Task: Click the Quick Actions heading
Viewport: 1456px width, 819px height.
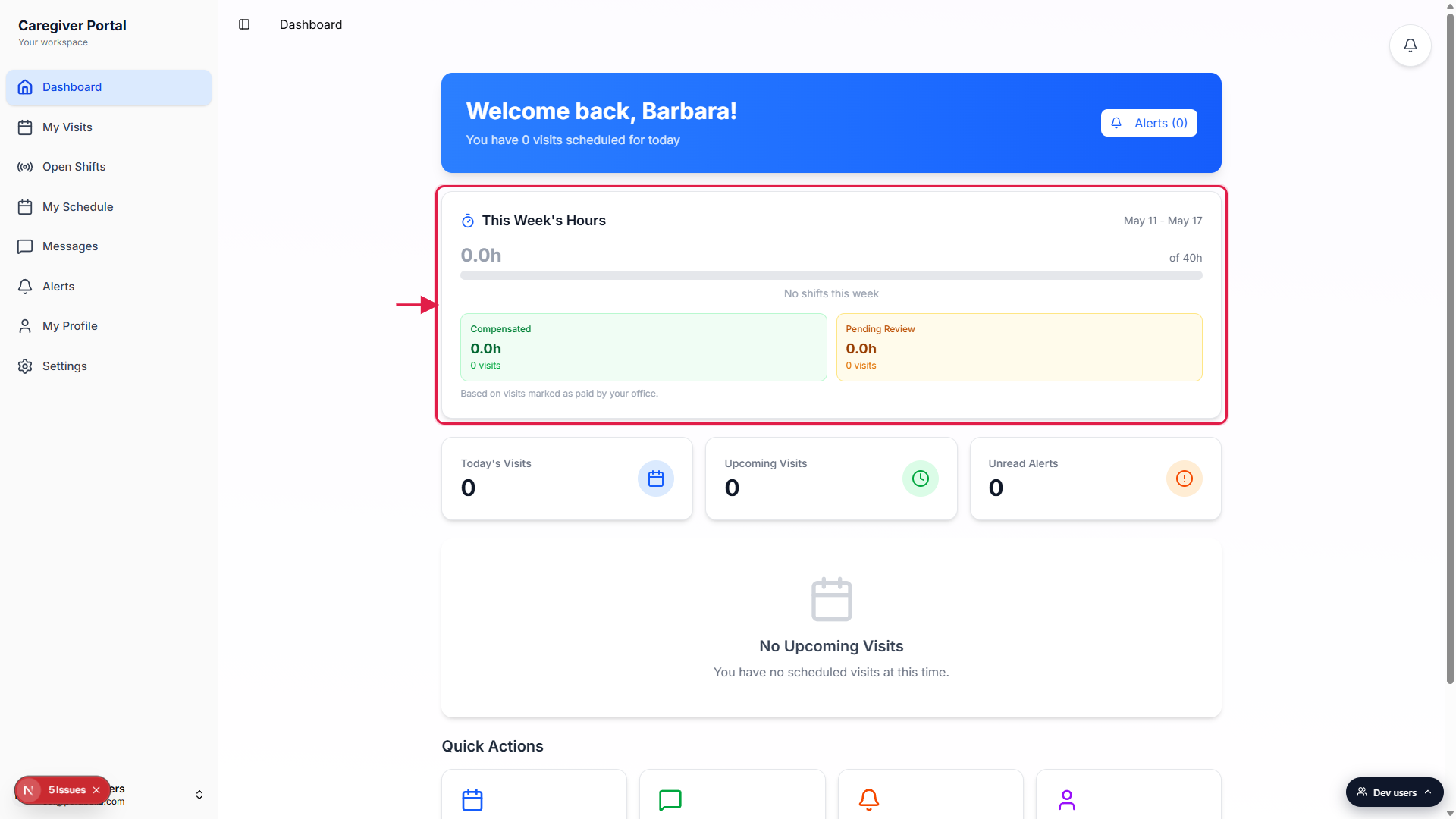Action: click(x=492, y=746)
